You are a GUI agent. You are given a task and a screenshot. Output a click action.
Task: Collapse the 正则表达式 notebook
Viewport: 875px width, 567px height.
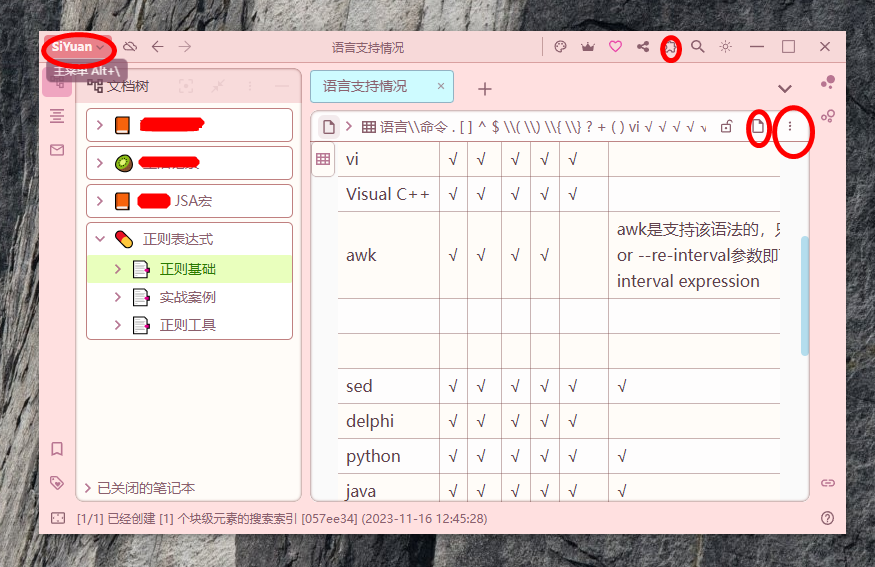[100, 239]
